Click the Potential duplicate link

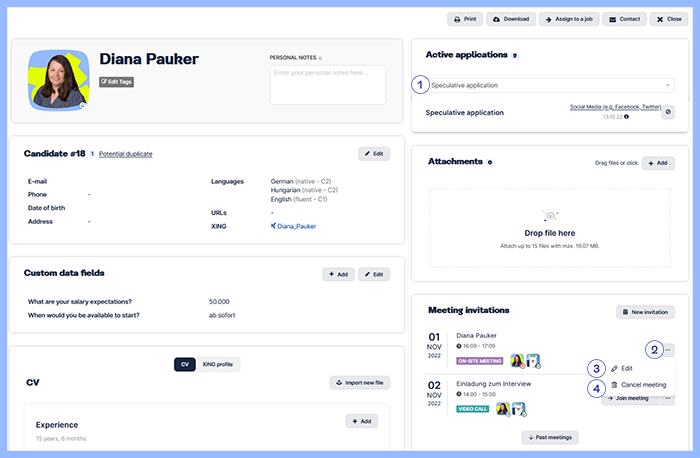126,154
